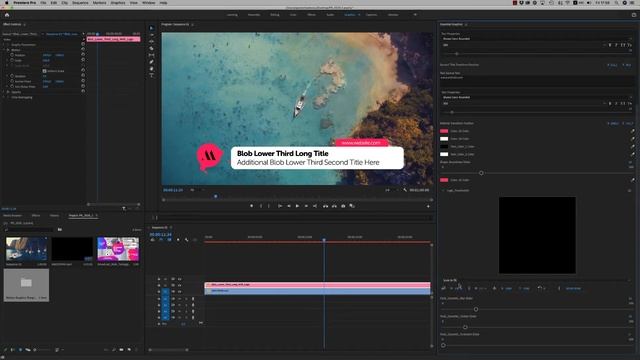Viewport: 640px width, 360px height.
Task: Open the first font family dropdown in Essential Graphics
Action: [x=537, y=39]
